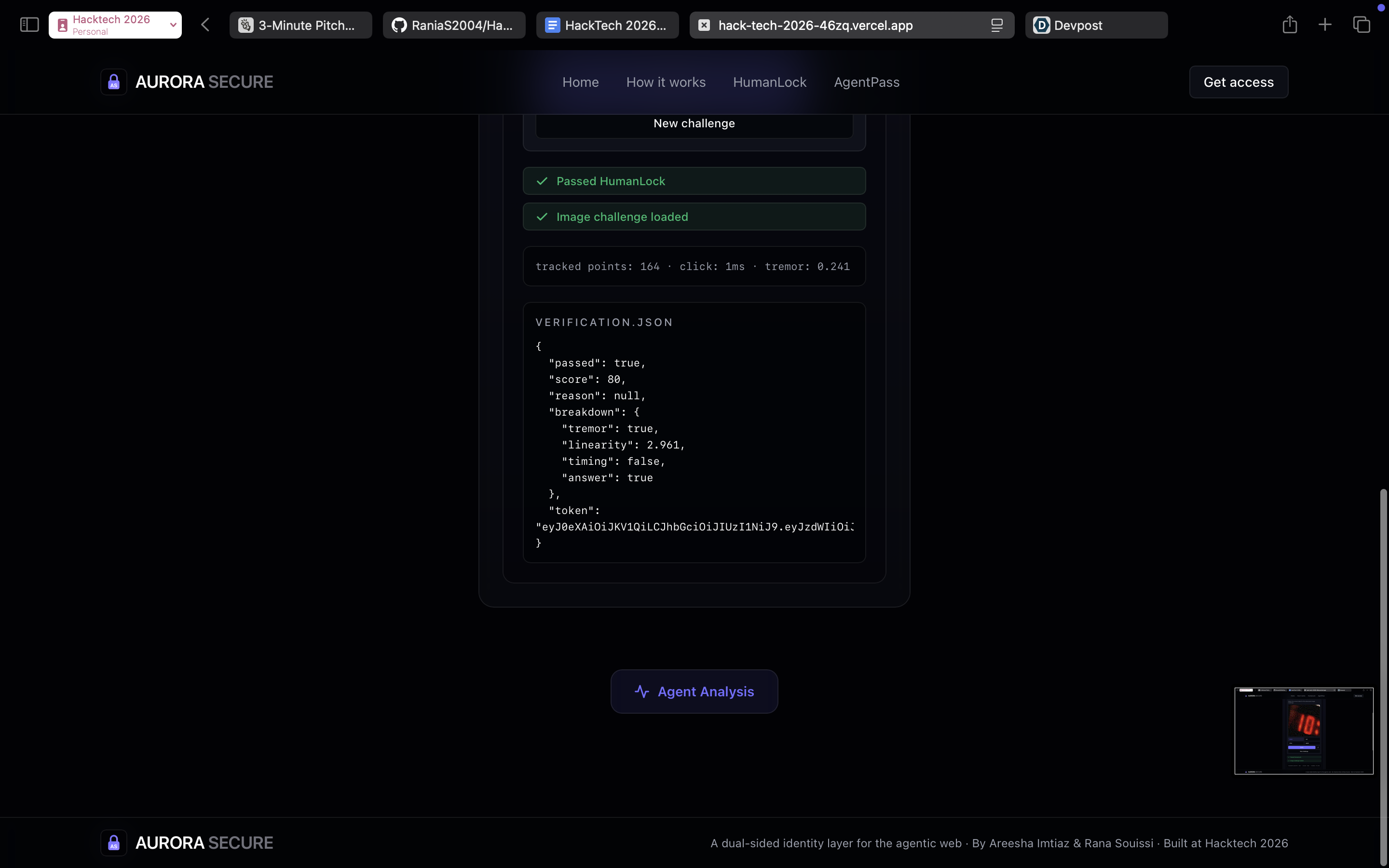Open the Agent Analysis button
Viewport: 1389px width, 868px height.
pyautogui.click(x=694, y=691)
